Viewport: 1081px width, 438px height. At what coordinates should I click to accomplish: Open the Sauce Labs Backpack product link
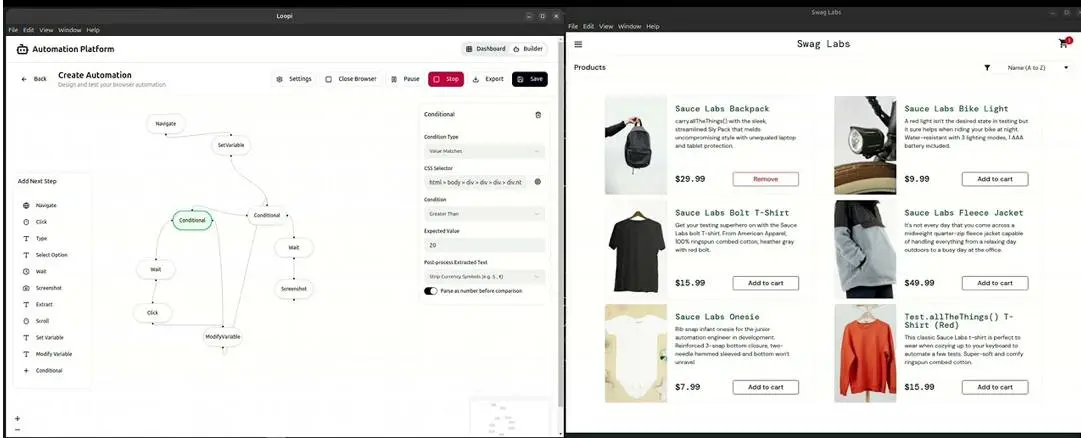pos(722,109)
